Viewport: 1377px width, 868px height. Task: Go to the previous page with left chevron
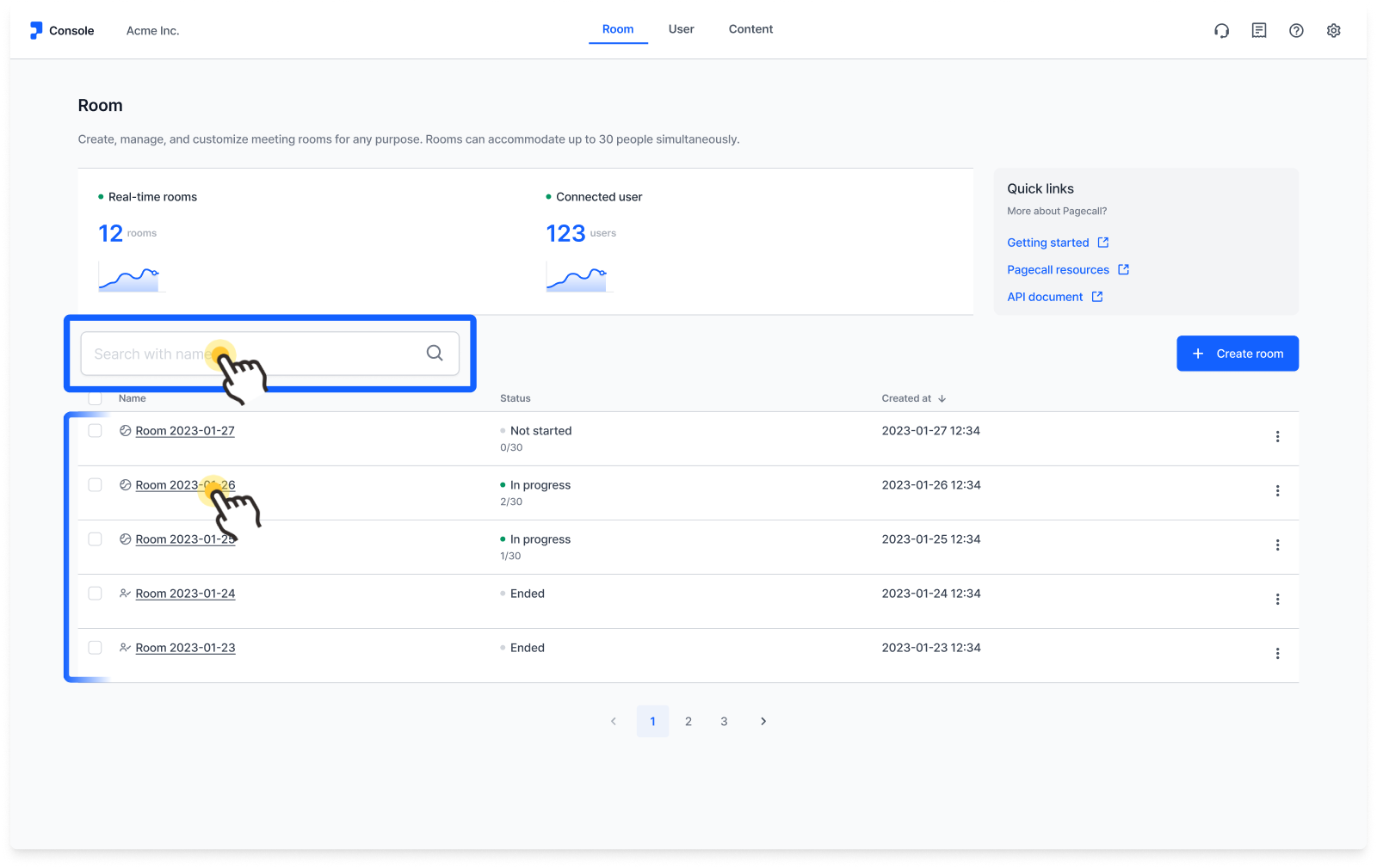click(x=614, y=722)
